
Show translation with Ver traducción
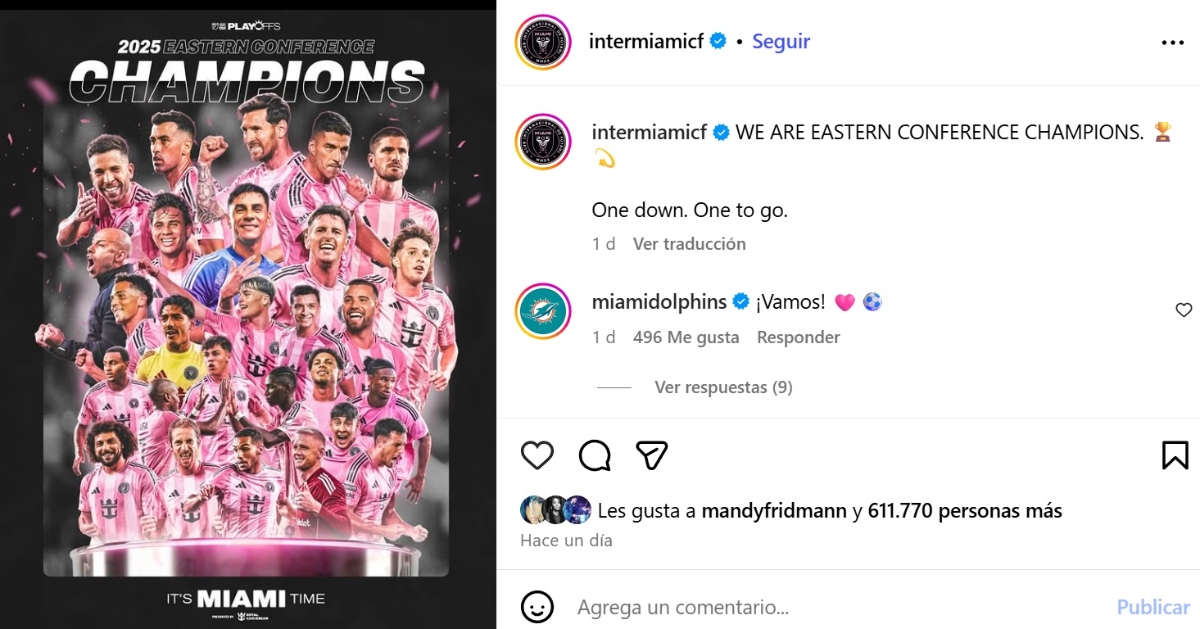[689, 244]
